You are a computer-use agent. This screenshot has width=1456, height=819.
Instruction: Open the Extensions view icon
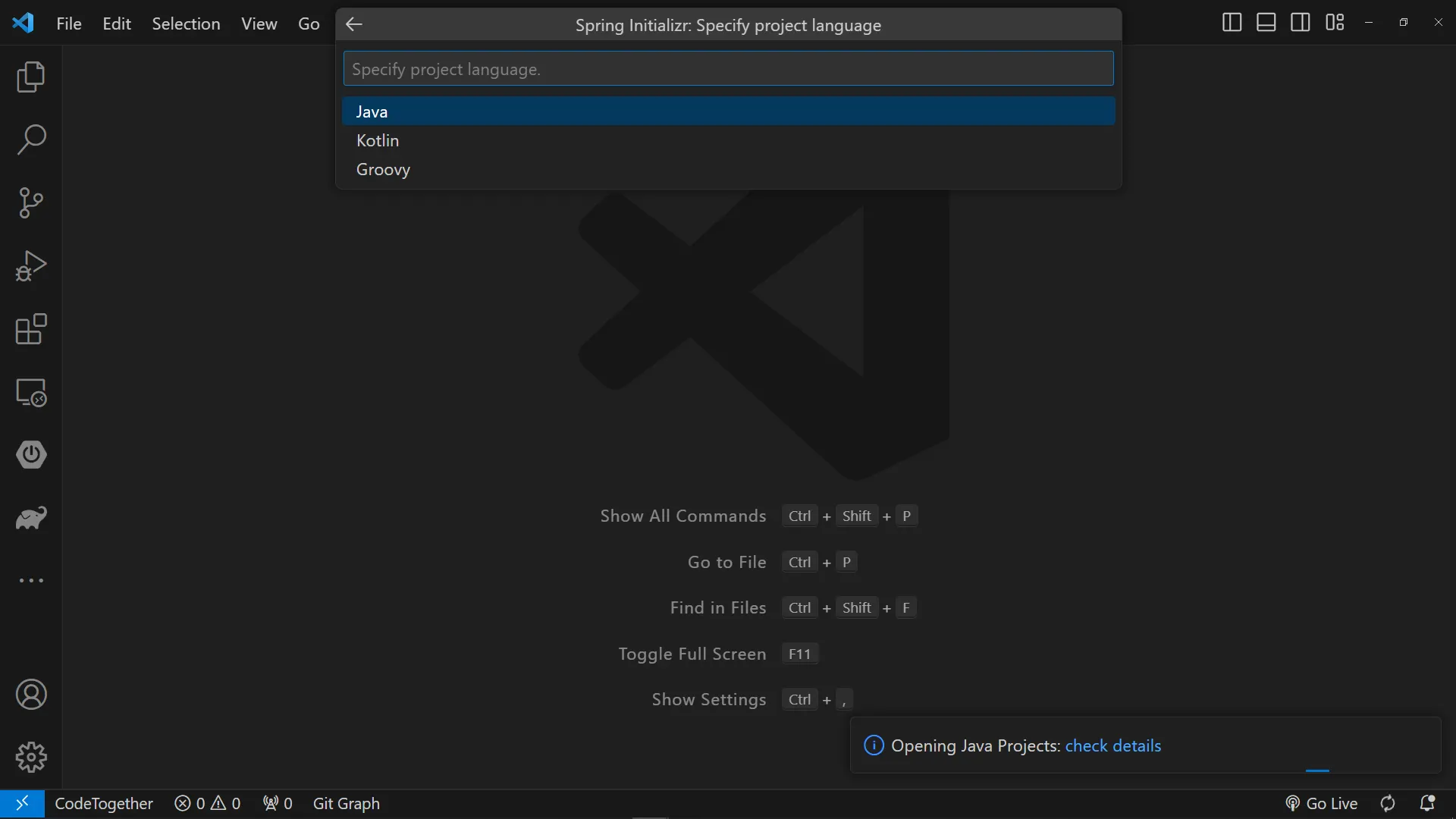click(x=31, y=329)
